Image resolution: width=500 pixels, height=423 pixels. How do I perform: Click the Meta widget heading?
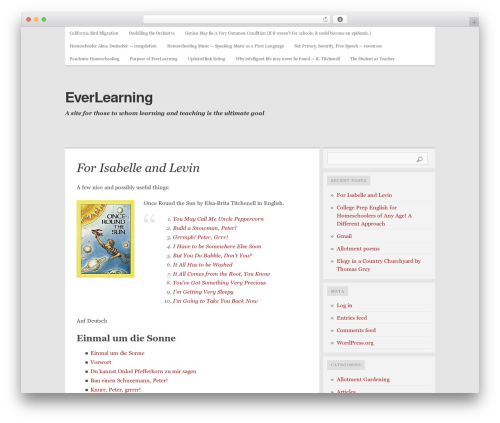[x=337, y=291]
